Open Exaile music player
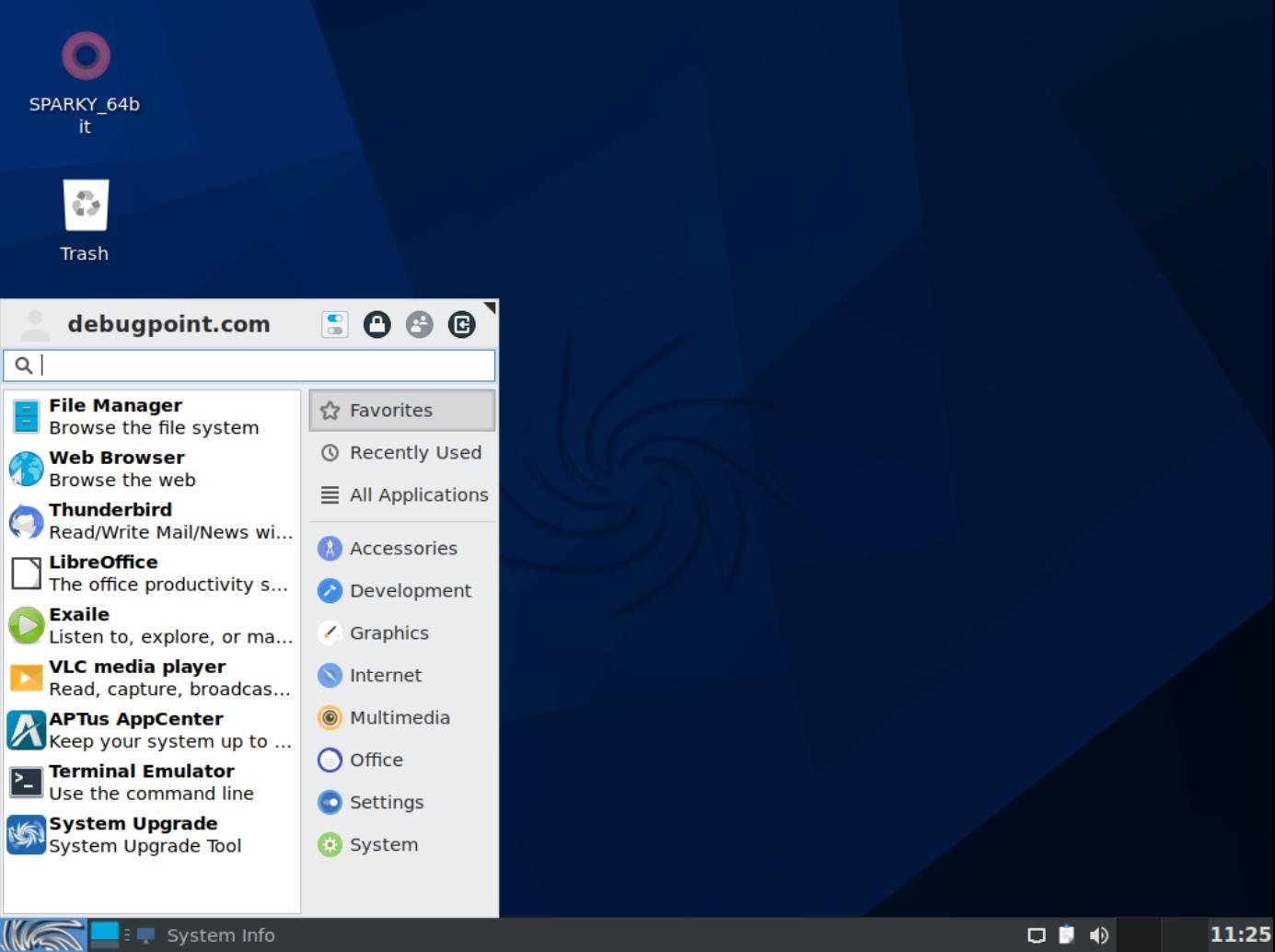Image resolution: width=1275 pixels, height=952 pixels. [80, 624]
